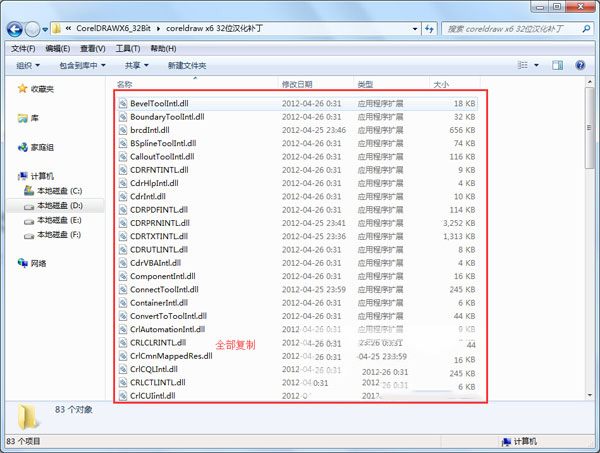Select 家庭组 in the navigation pane
The image size is (600, 453).
coord(36,147)
